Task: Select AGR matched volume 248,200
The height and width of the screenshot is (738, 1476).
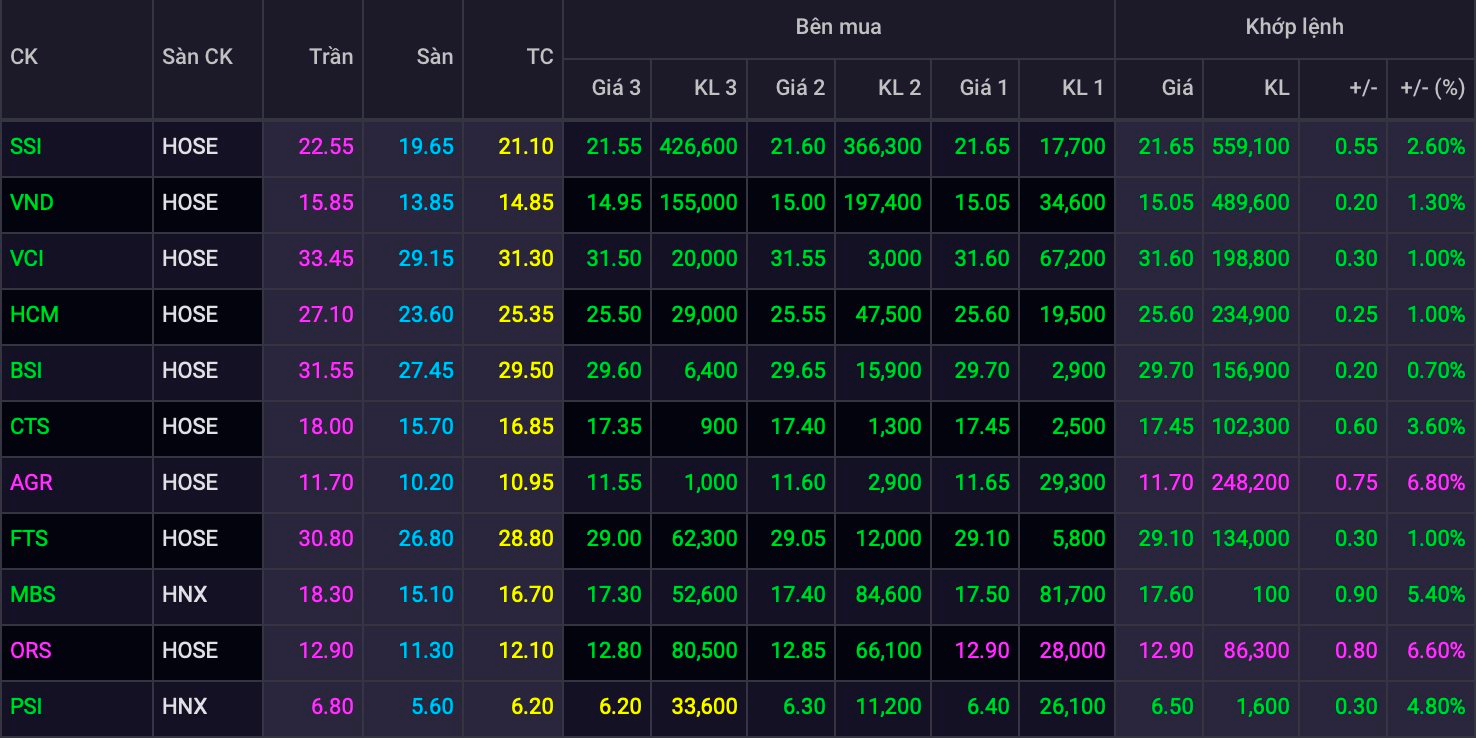Action: 1251,483
